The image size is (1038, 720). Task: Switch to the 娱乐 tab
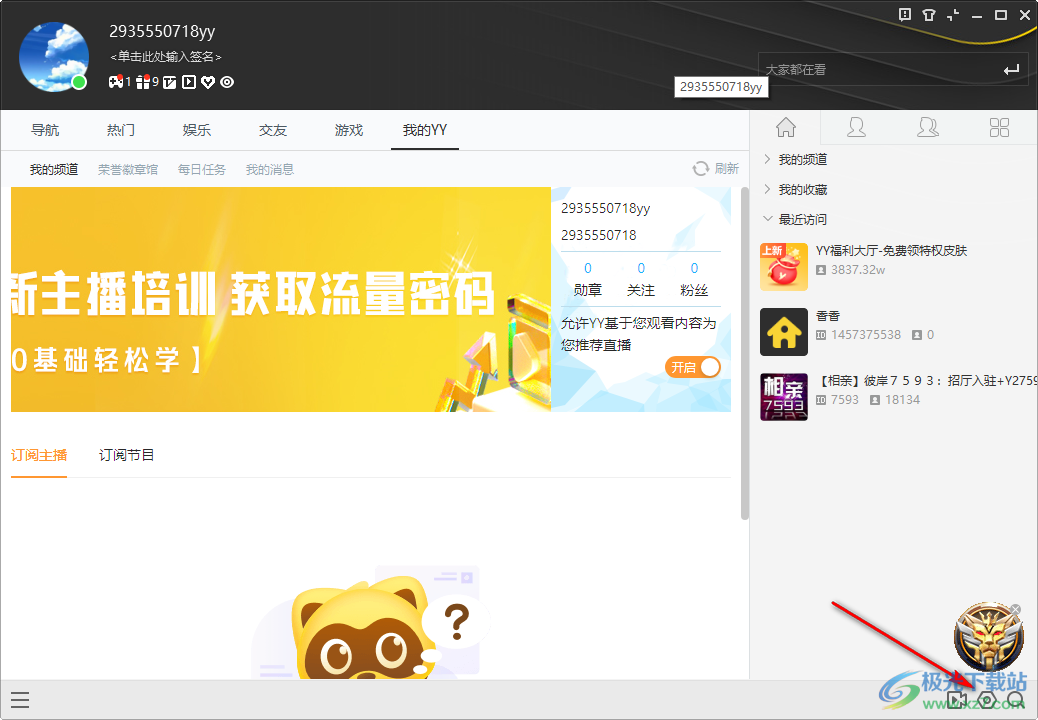(x=197, y=130)
